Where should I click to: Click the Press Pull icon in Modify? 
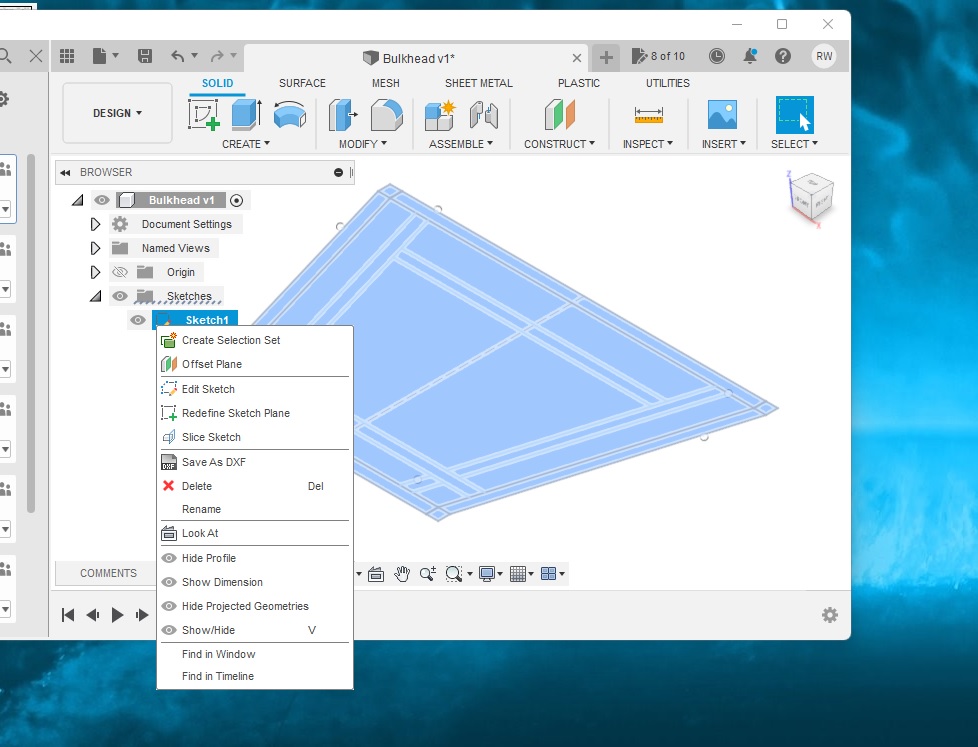pos(344,115)
